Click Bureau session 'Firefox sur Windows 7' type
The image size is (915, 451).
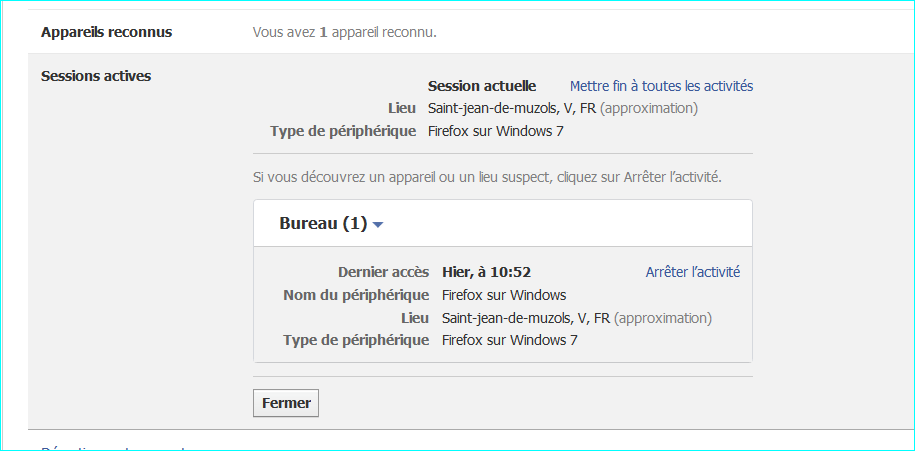coord(509,340)
